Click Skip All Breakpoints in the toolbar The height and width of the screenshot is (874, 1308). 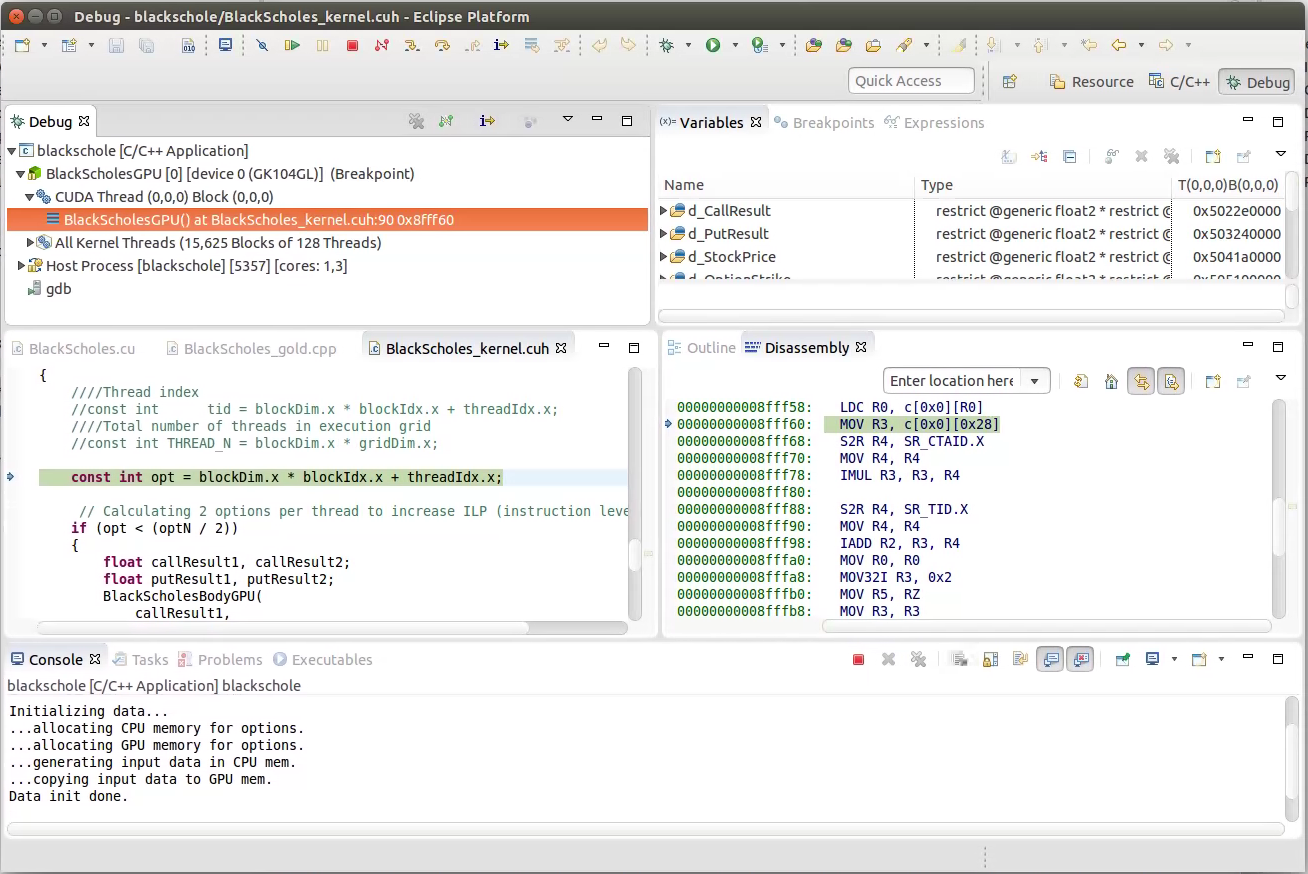pyautogui.click(x=262, y=45)
